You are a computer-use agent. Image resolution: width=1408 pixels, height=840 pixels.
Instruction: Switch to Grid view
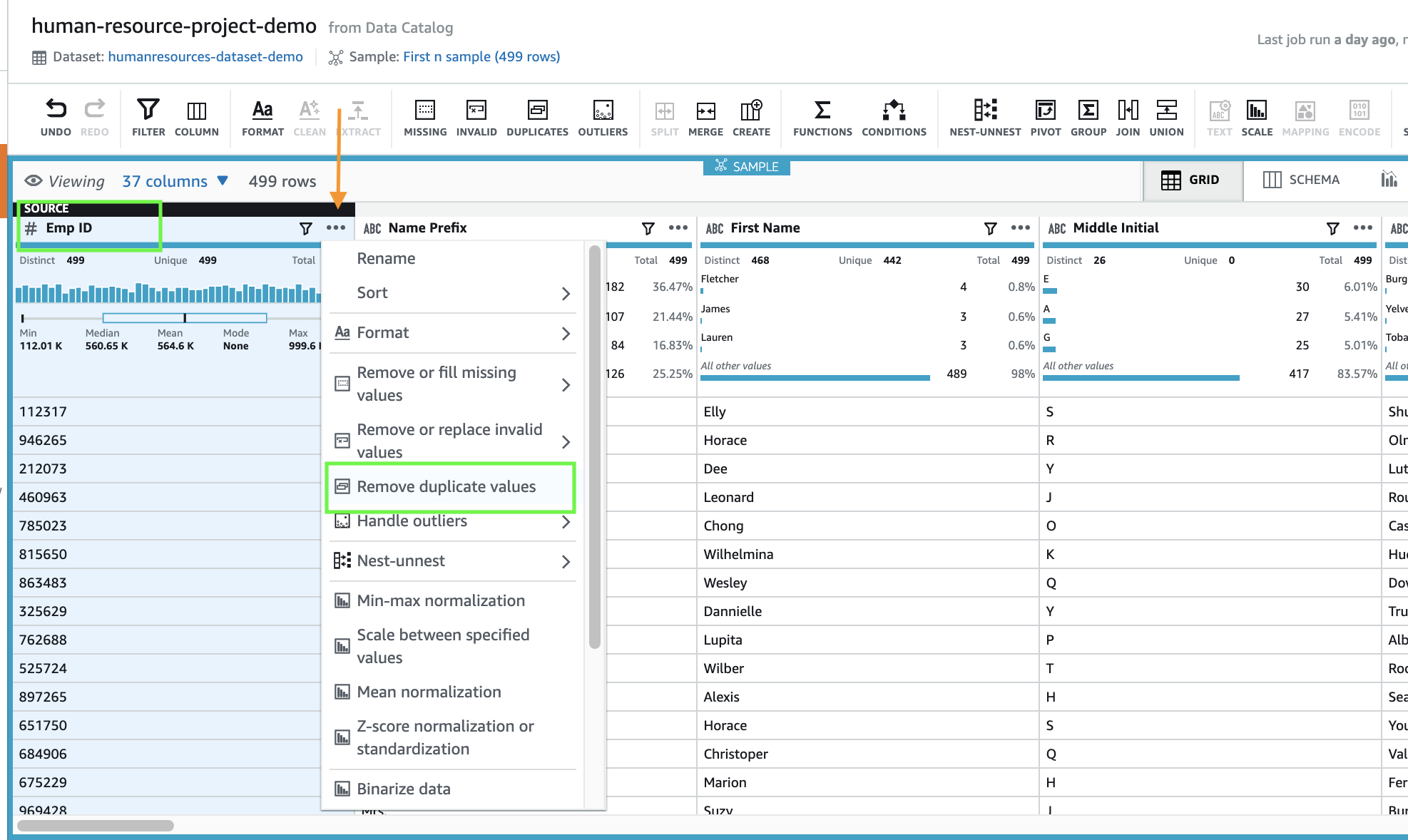1191,180
